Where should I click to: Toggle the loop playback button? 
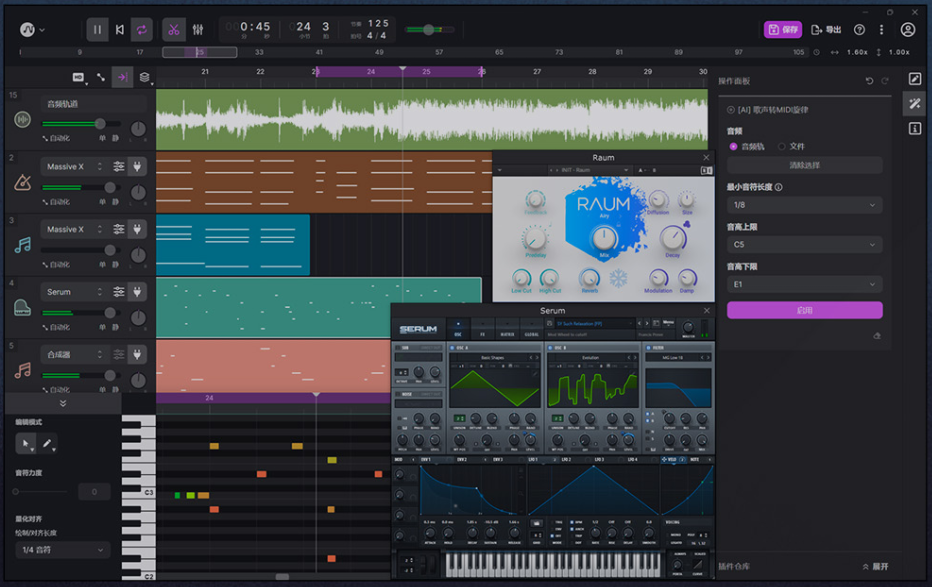point(141,29)
